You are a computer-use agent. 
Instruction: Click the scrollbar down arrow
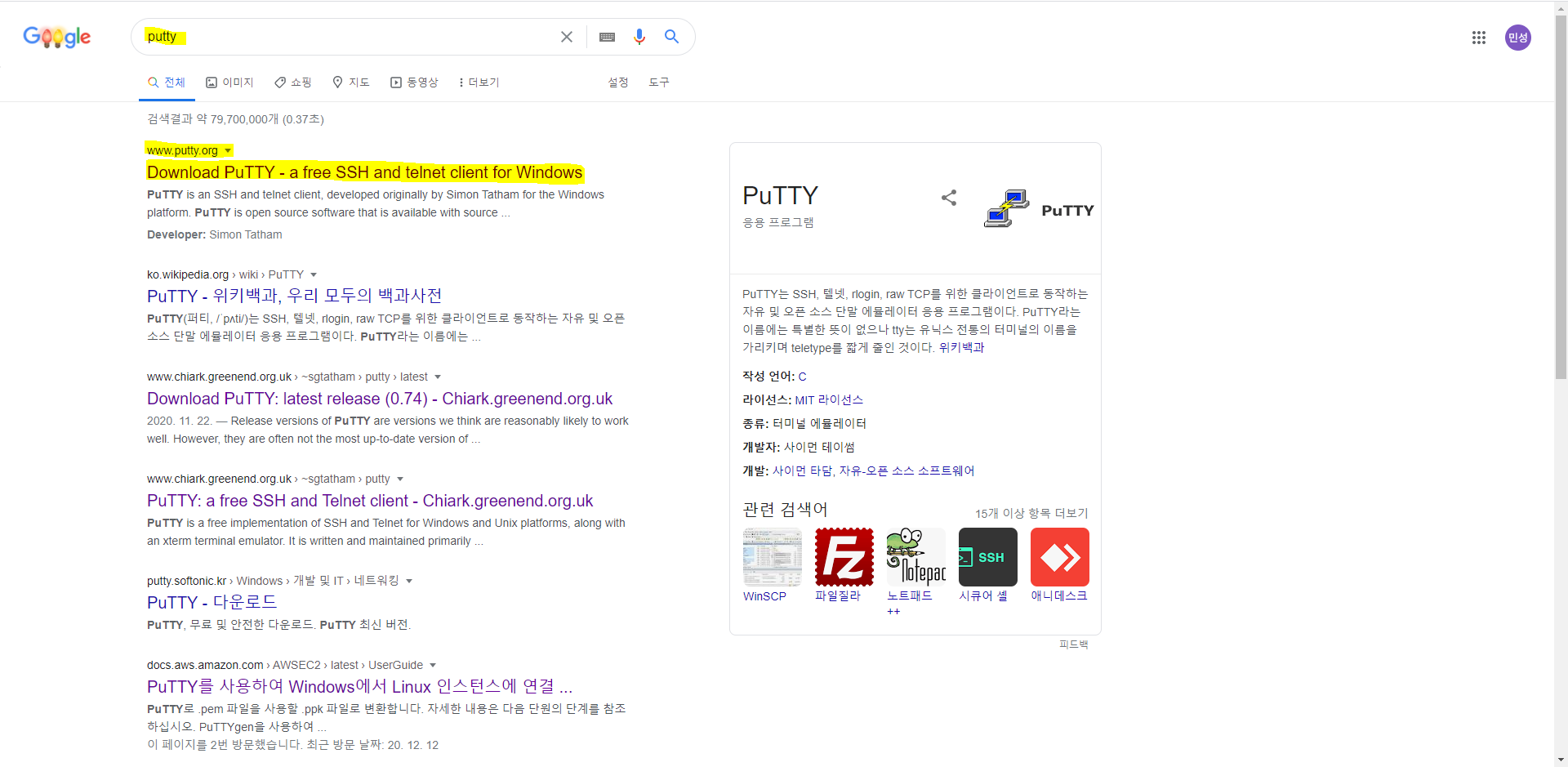[1561, 760]
